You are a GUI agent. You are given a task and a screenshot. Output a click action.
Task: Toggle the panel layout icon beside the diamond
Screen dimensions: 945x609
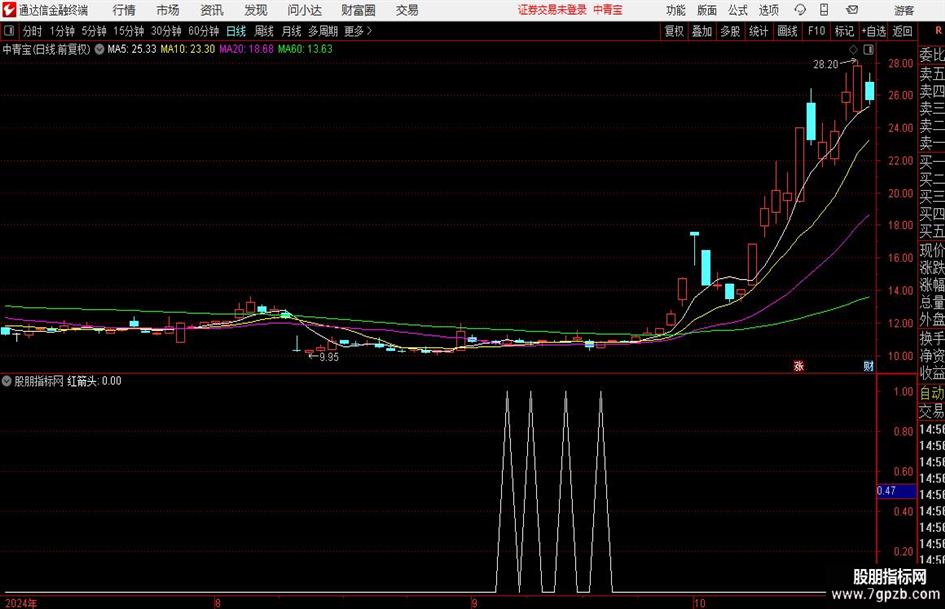868,49
